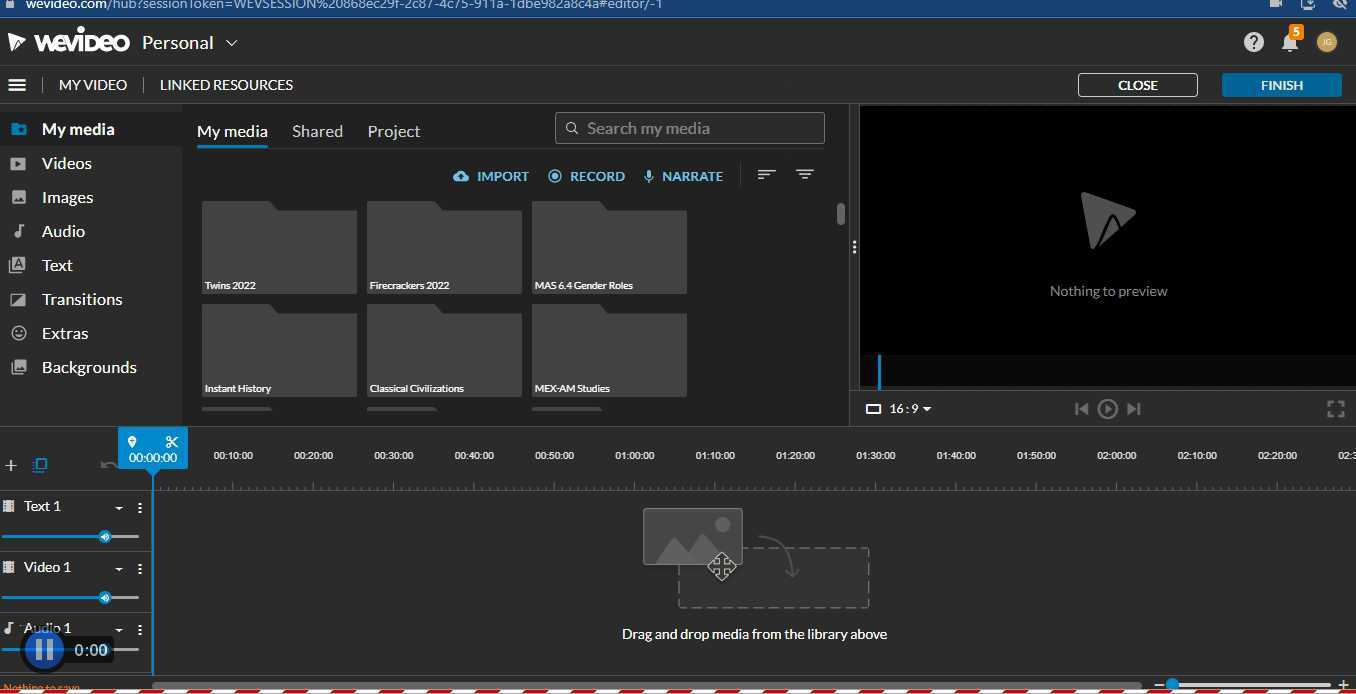This screenshot has height=694, width=1356.
Task: Click the FINISH button
Action: (1281, 85)
